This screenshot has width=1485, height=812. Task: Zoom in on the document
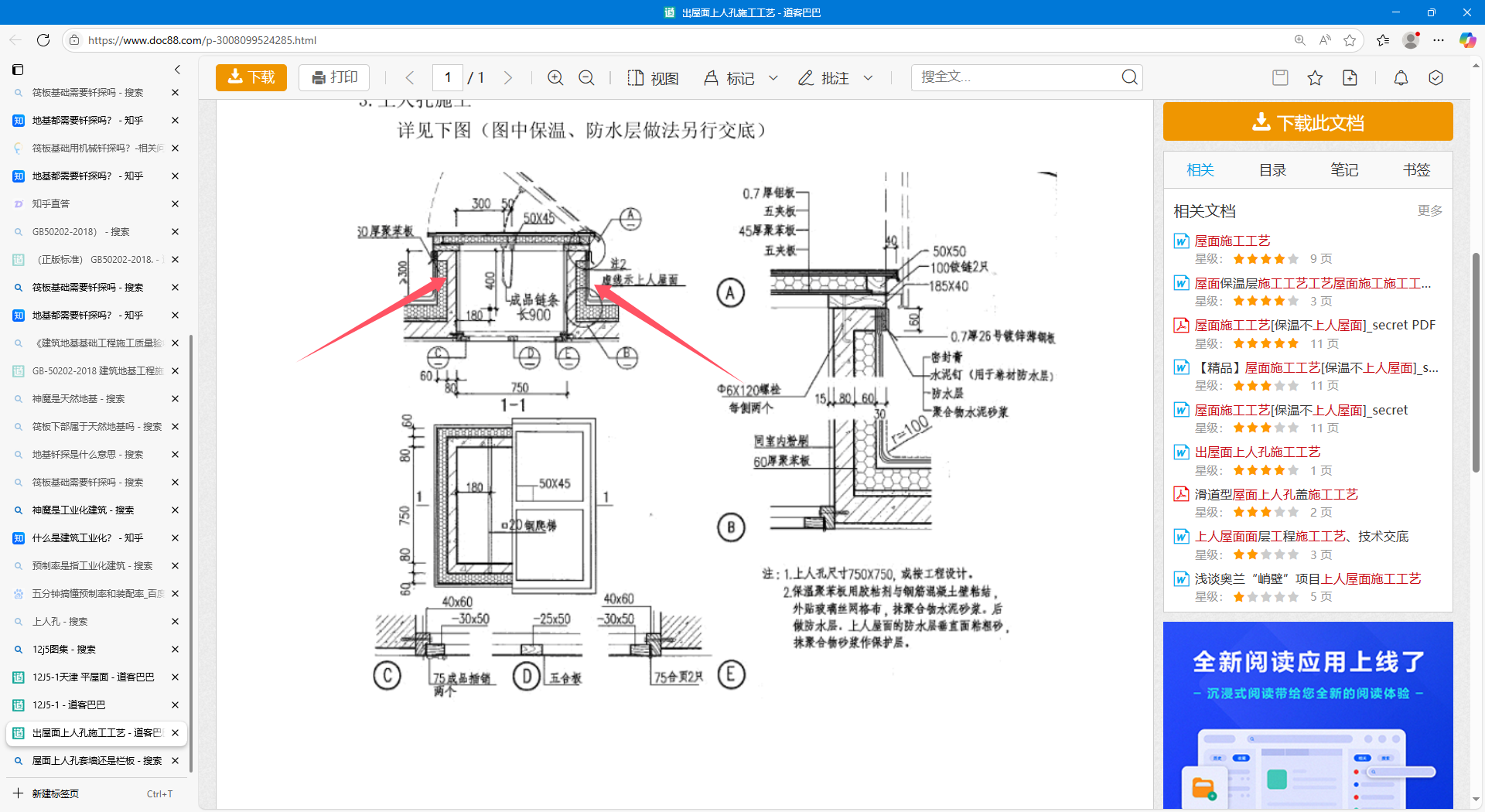pyautogui.click(x=555, y=77)
